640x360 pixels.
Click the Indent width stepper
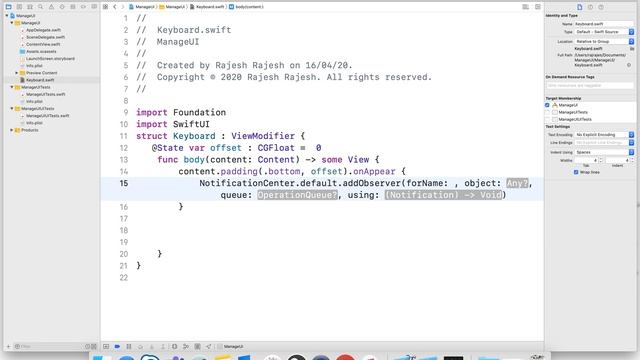(632, 160)
